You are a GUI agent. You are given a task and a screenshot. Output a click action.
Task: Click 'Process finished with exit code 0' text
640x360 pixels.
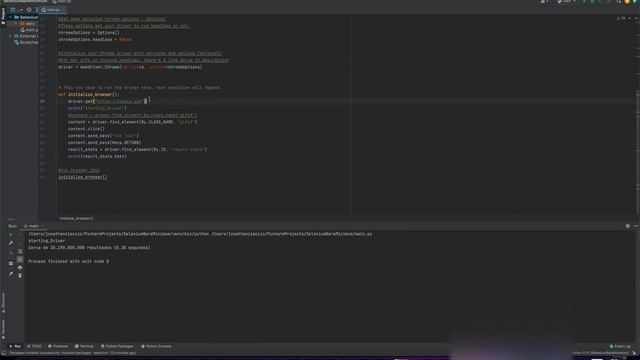click(x=69, y=261)
